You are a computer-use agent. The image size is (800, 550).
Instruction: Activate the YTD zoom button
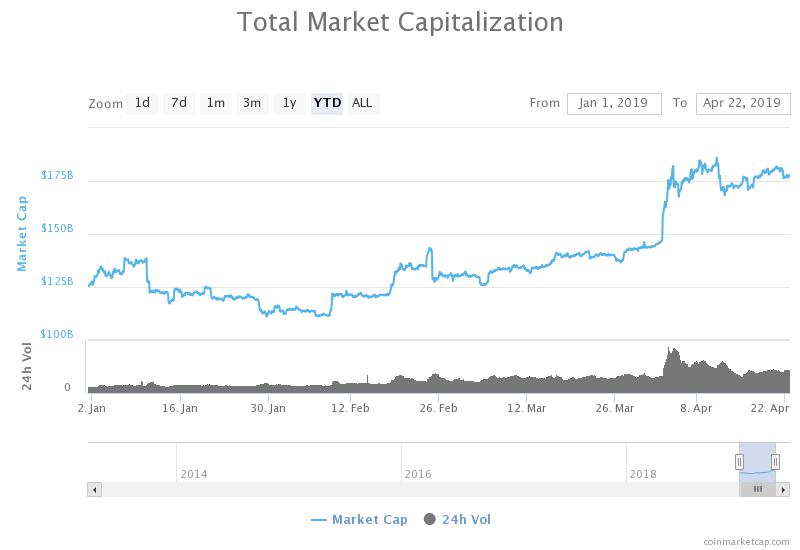tap(327, 103)
